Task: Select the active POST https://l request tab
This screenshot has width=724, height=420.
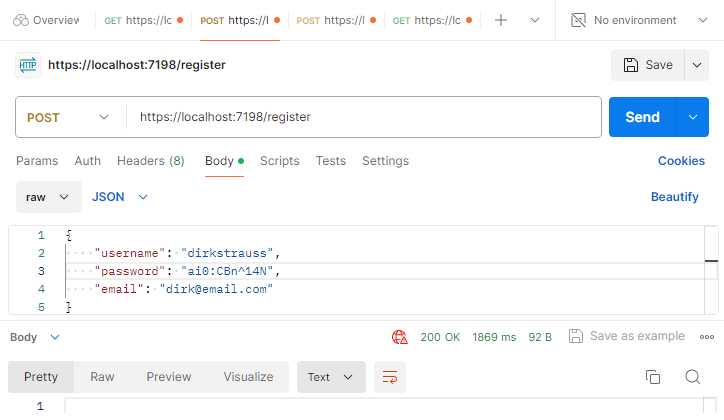Action: coord(240,20)
